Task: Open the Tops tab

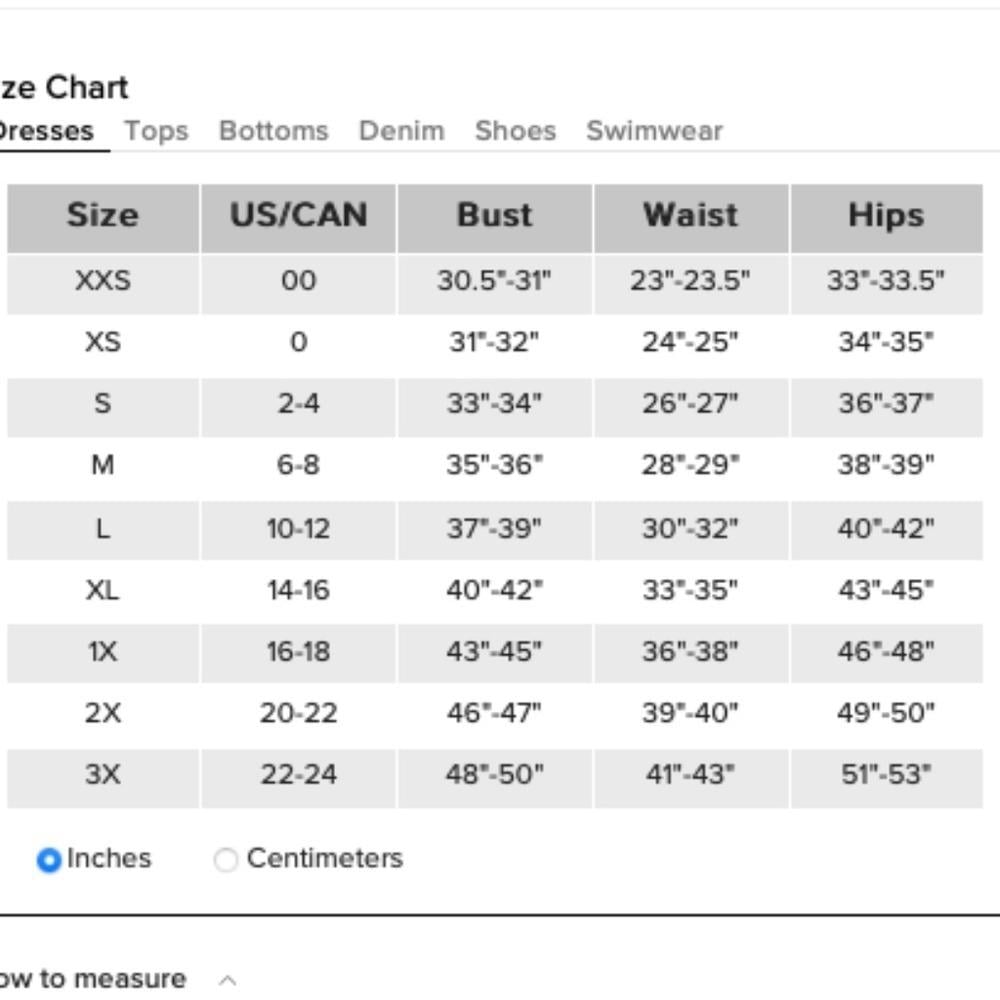Action: point(156,131)
